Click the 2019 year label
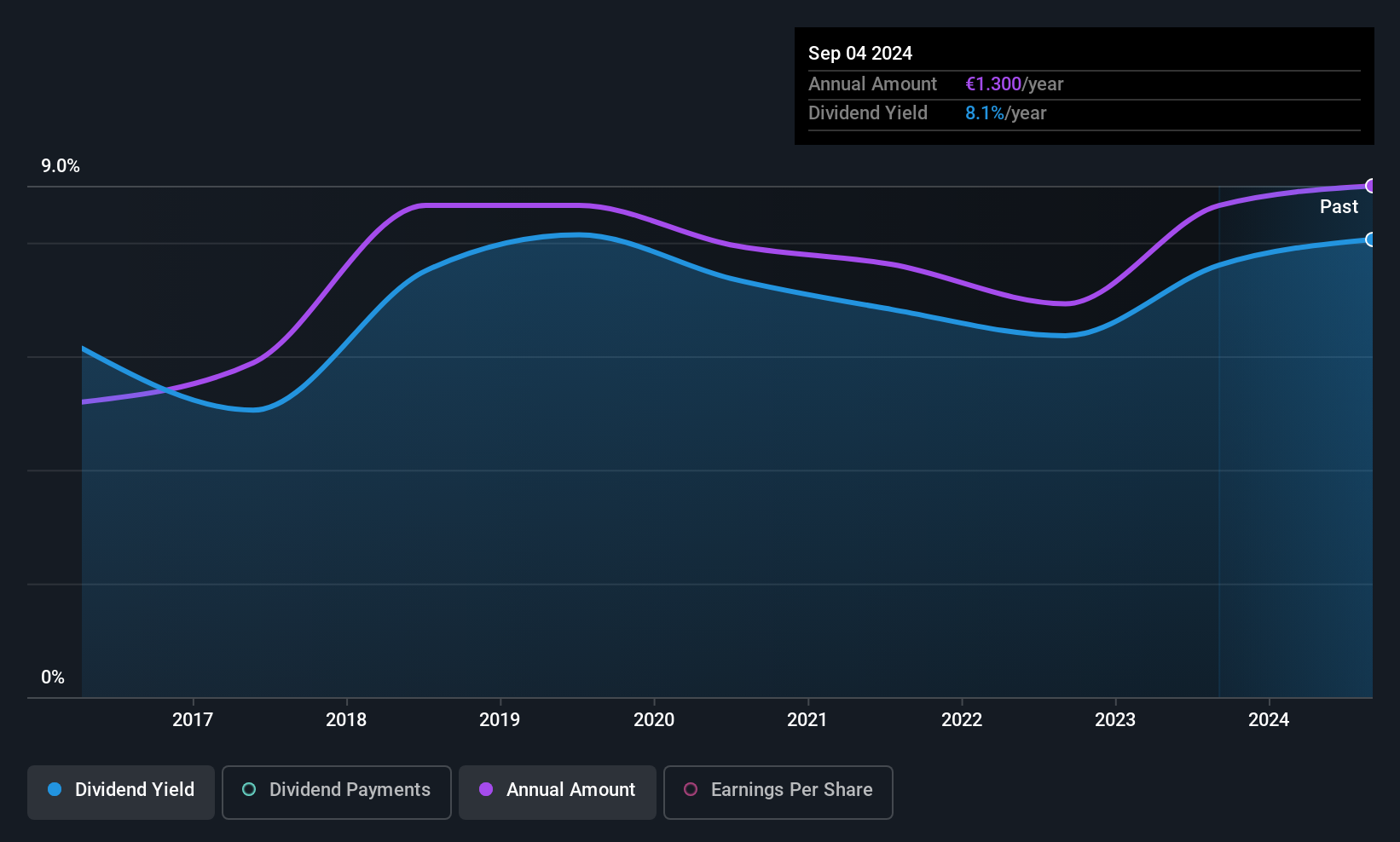The height and width of the screenshot is (842, 1400). coord(500,720)
